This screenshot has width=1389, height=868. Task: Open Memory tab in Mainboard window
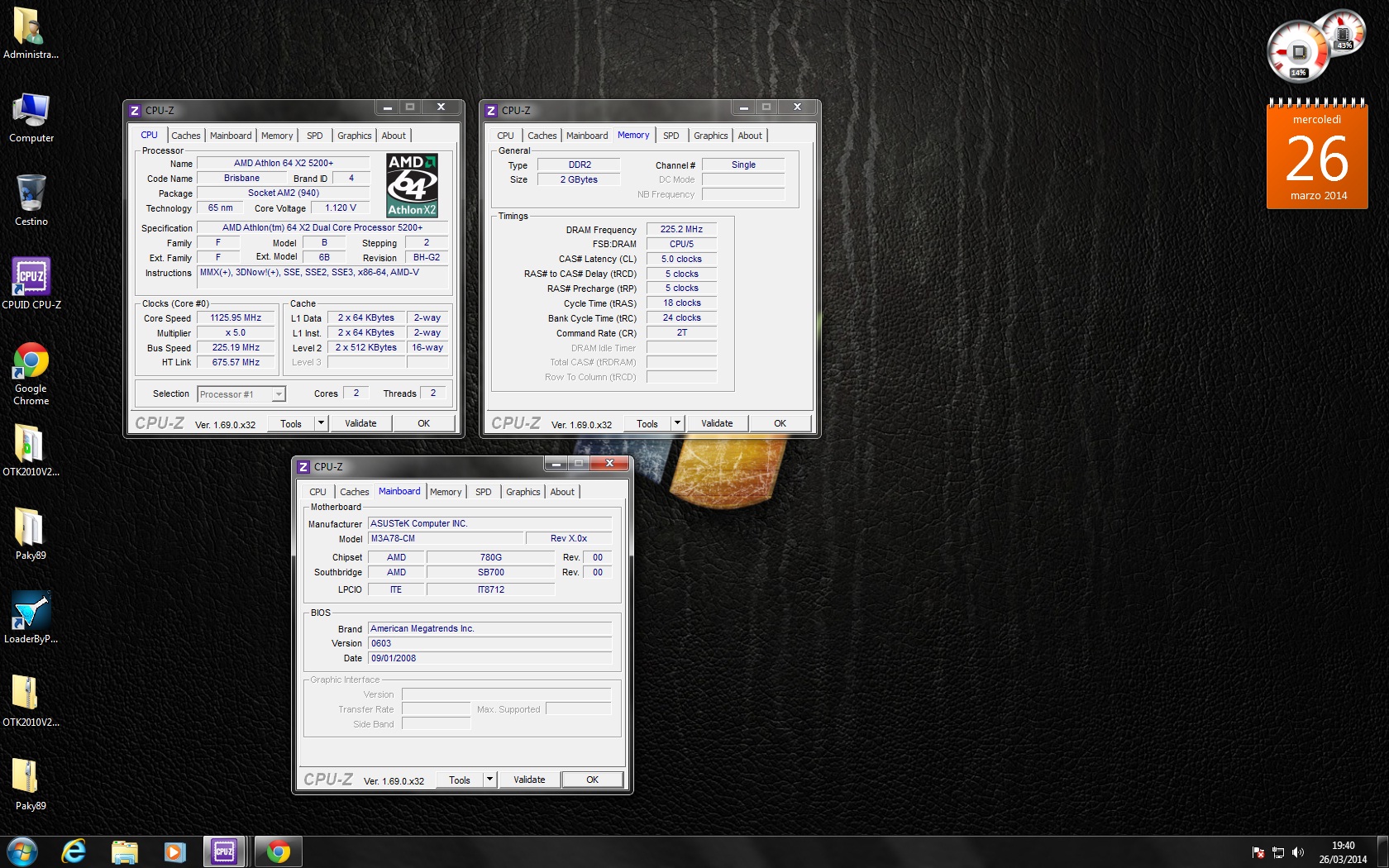point(446,492)
